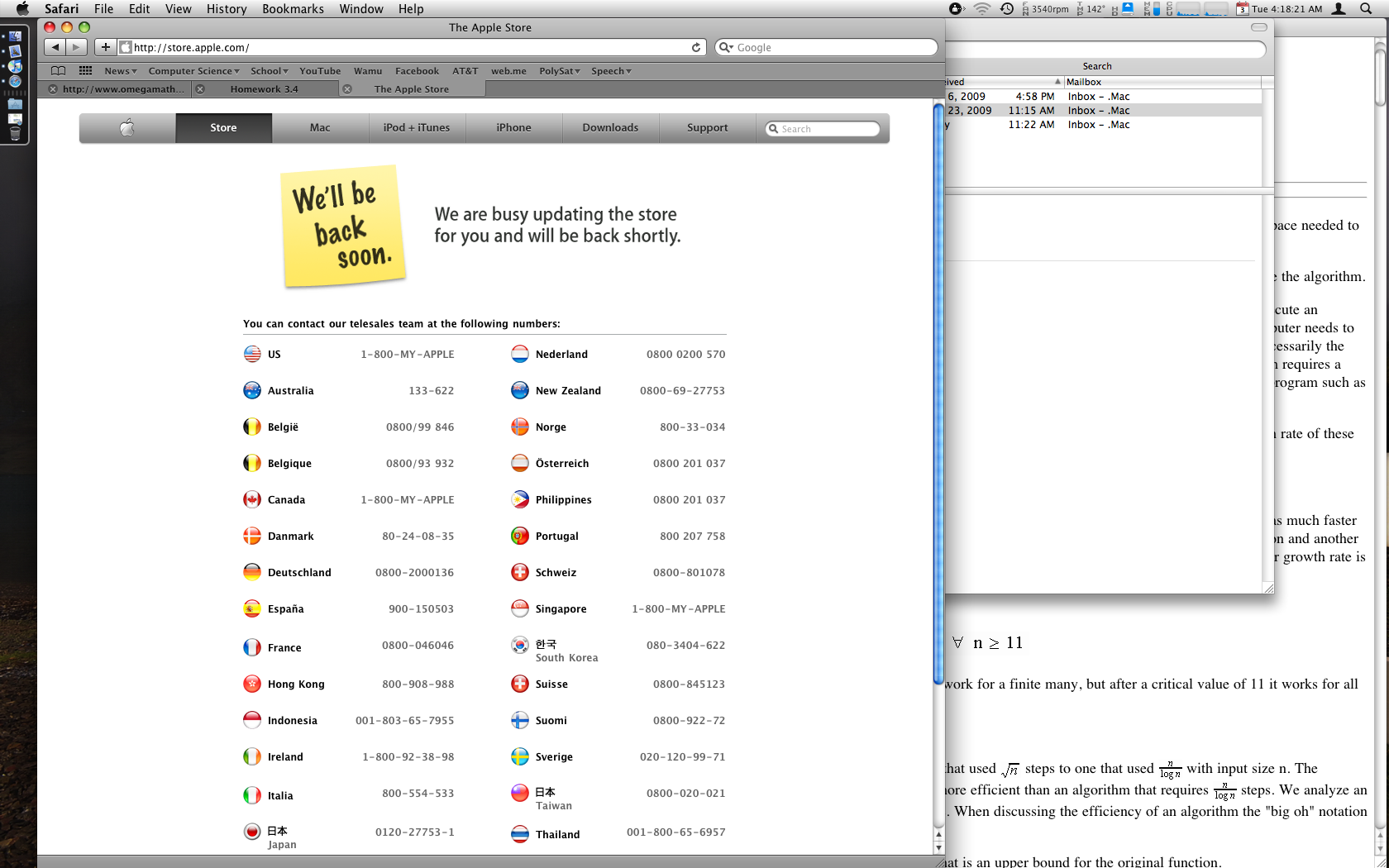Open the Wi-Fi status menu
The width and height of the screenshot is (1389, 868).
(x=982, y=9)
